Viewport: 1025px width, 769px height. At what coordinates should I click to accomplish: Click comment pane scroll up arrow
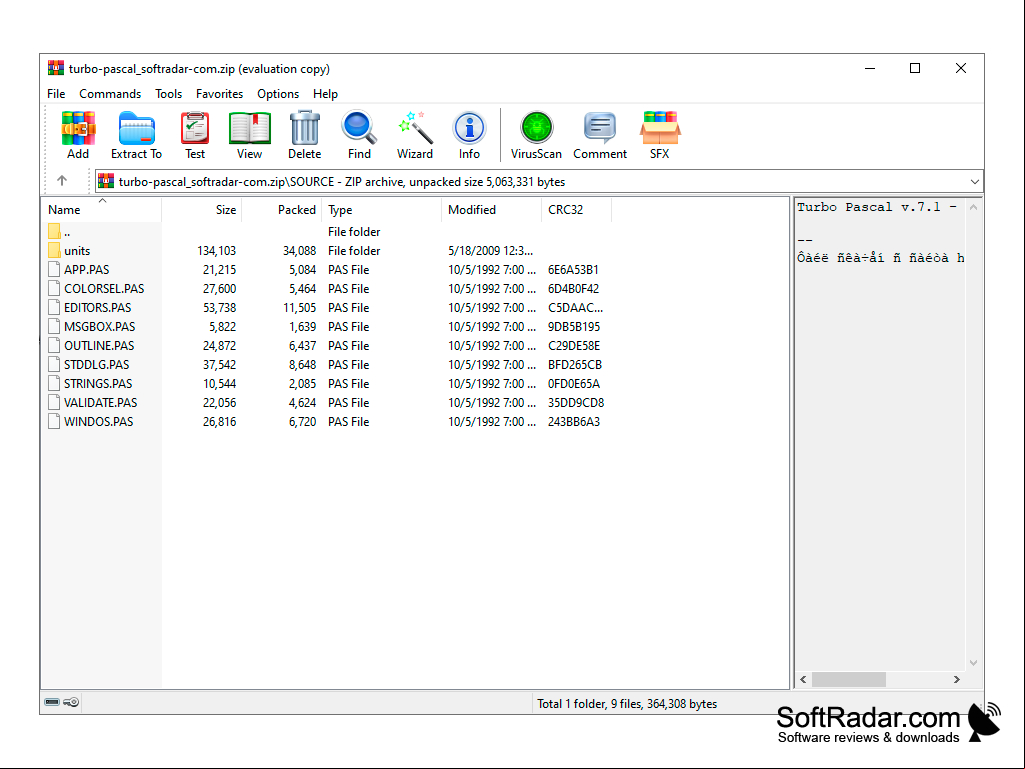(973, 207)
